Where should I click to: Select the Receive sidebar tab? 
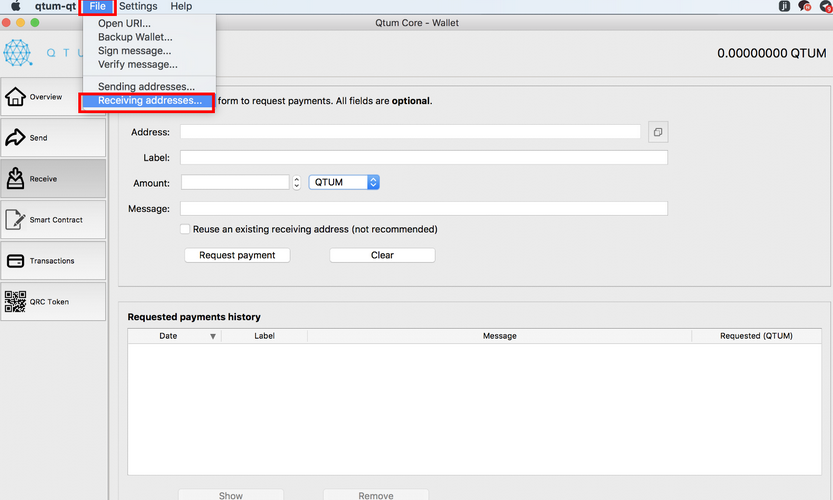click(53, 179)
